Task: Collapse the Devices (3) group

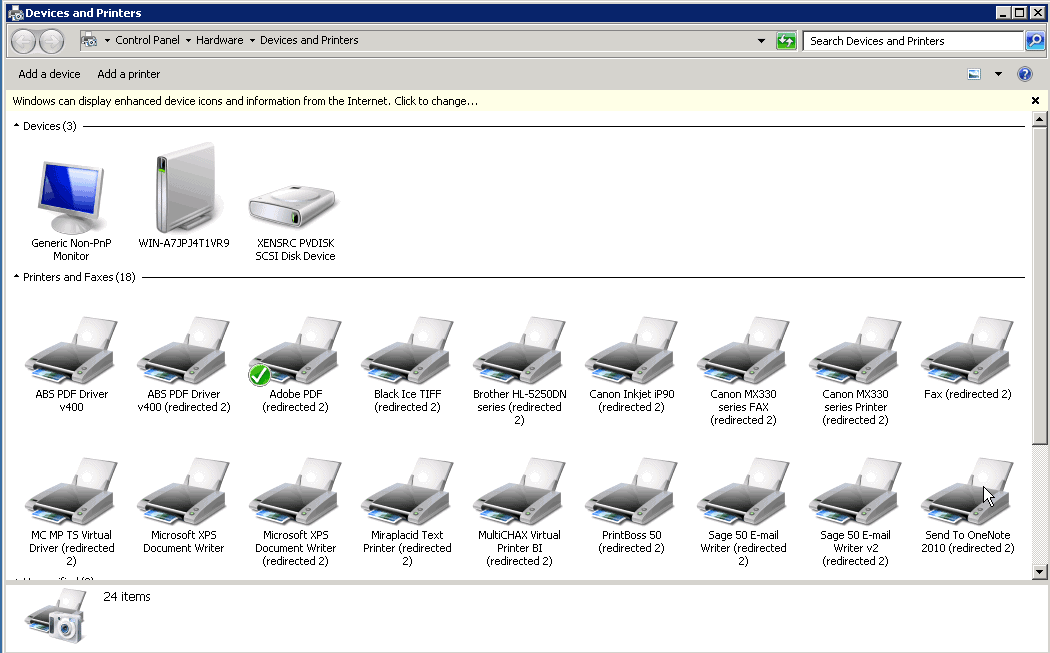Action: click(16, 126)
